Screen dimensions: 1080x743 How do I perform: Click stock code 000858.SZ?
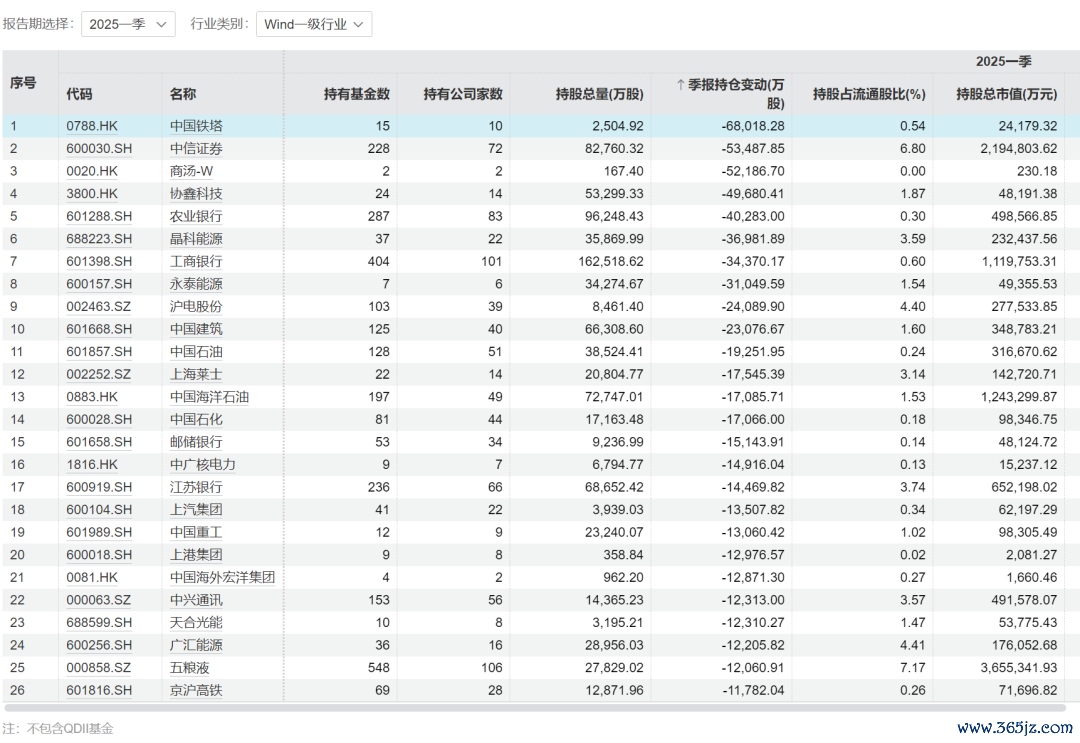point(98,668)
